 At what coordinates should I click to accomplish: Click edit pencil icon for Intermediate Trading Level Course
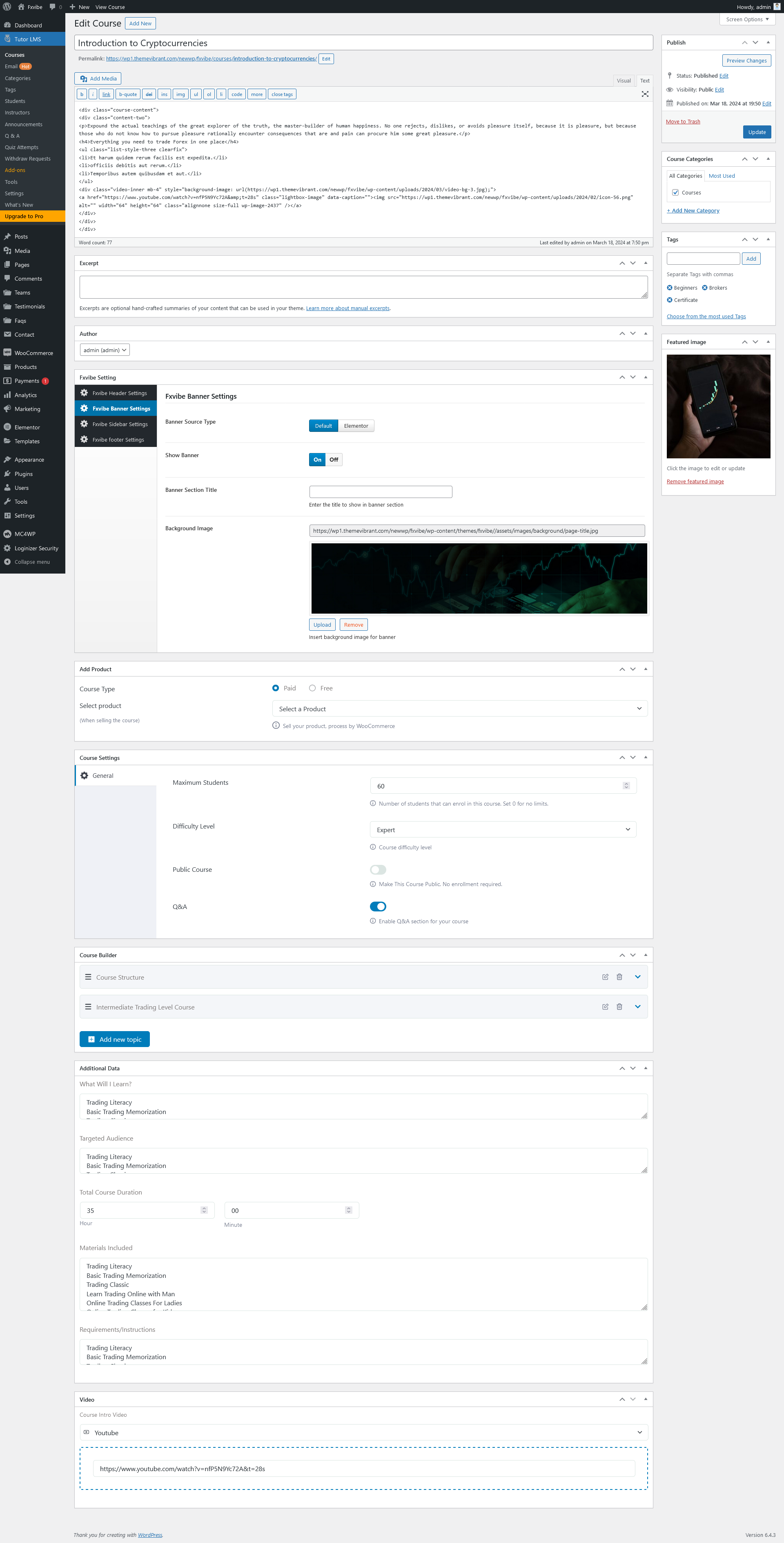605,1007
